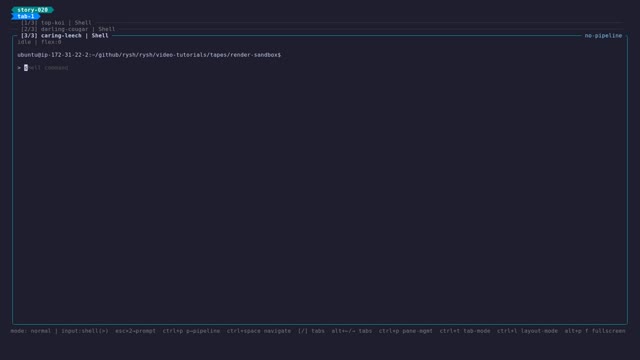Click the alt+←/→ tabs hint

[x=352, y=331]
